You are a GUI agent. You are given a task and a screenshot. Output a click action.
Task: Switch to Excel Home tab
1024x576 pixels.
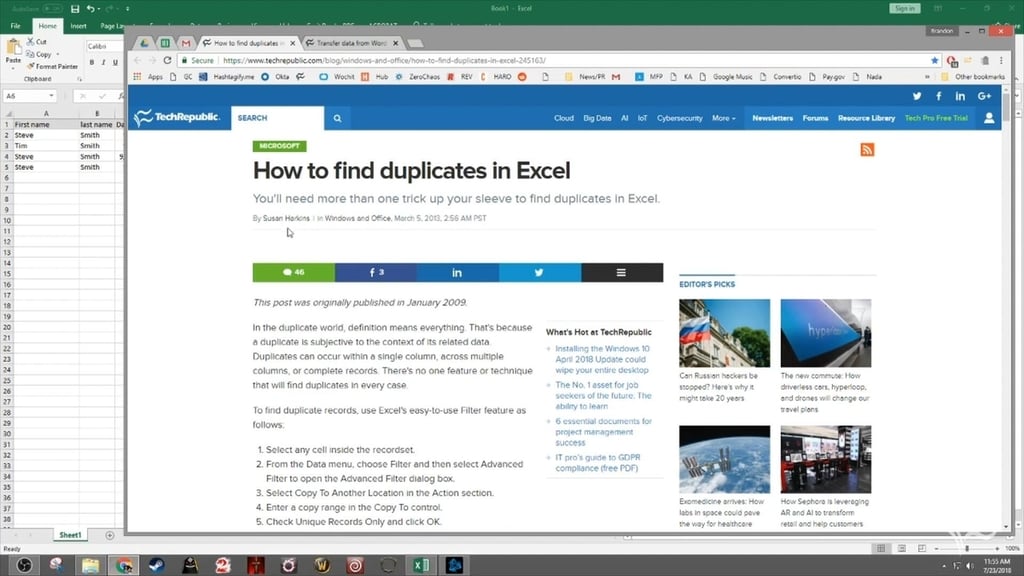coord(47,26)
